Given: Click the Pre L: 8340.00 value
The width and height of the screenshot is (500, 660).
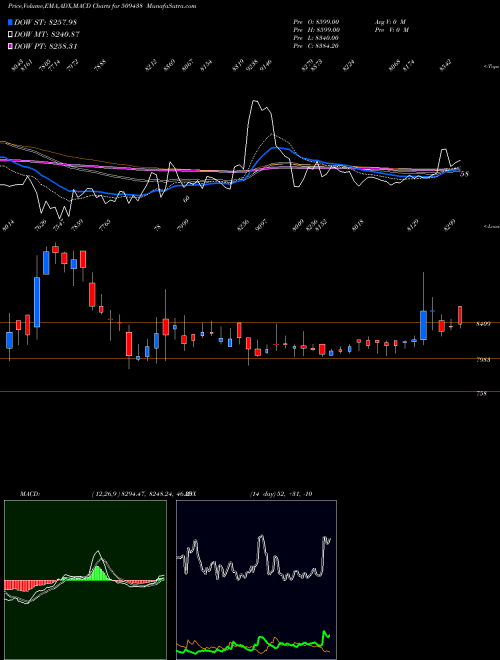Looking at the screenshot, I should [x=317, y=38].
